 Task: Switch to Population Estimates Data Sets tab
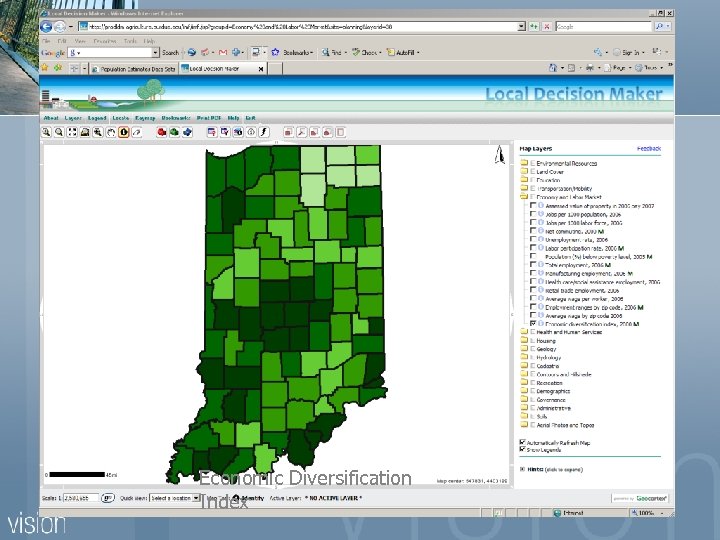click(137, 69)
